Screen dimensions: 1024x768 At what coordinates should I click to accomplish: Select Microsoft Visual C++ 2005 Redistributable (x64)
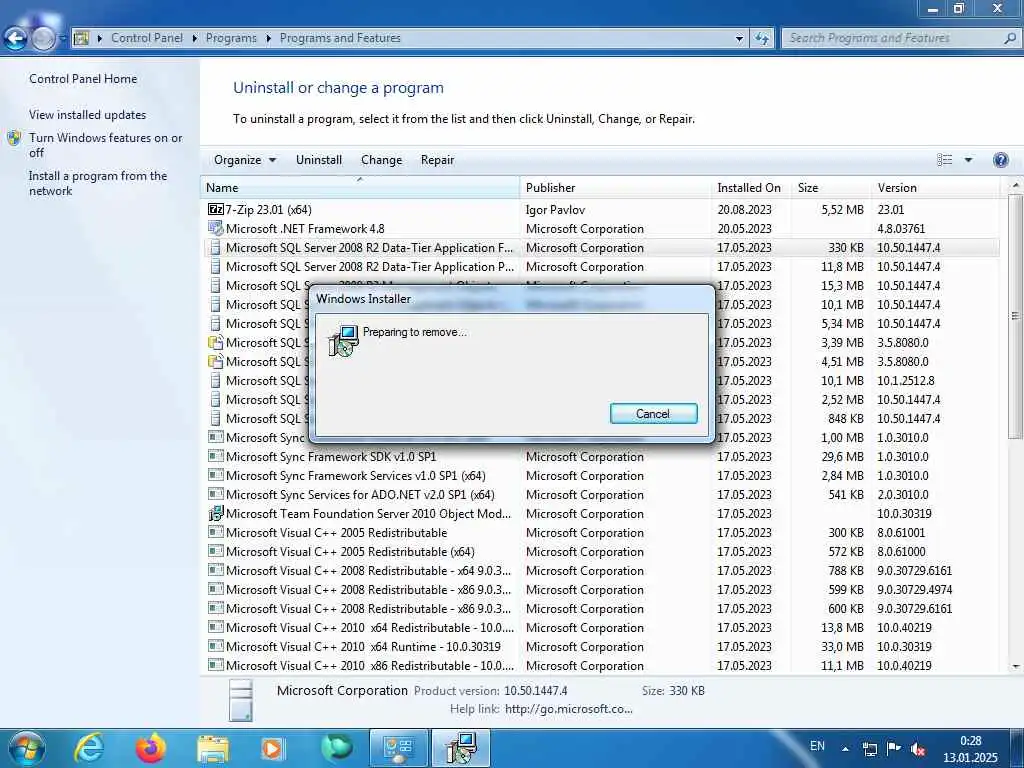tap(600, 551)
